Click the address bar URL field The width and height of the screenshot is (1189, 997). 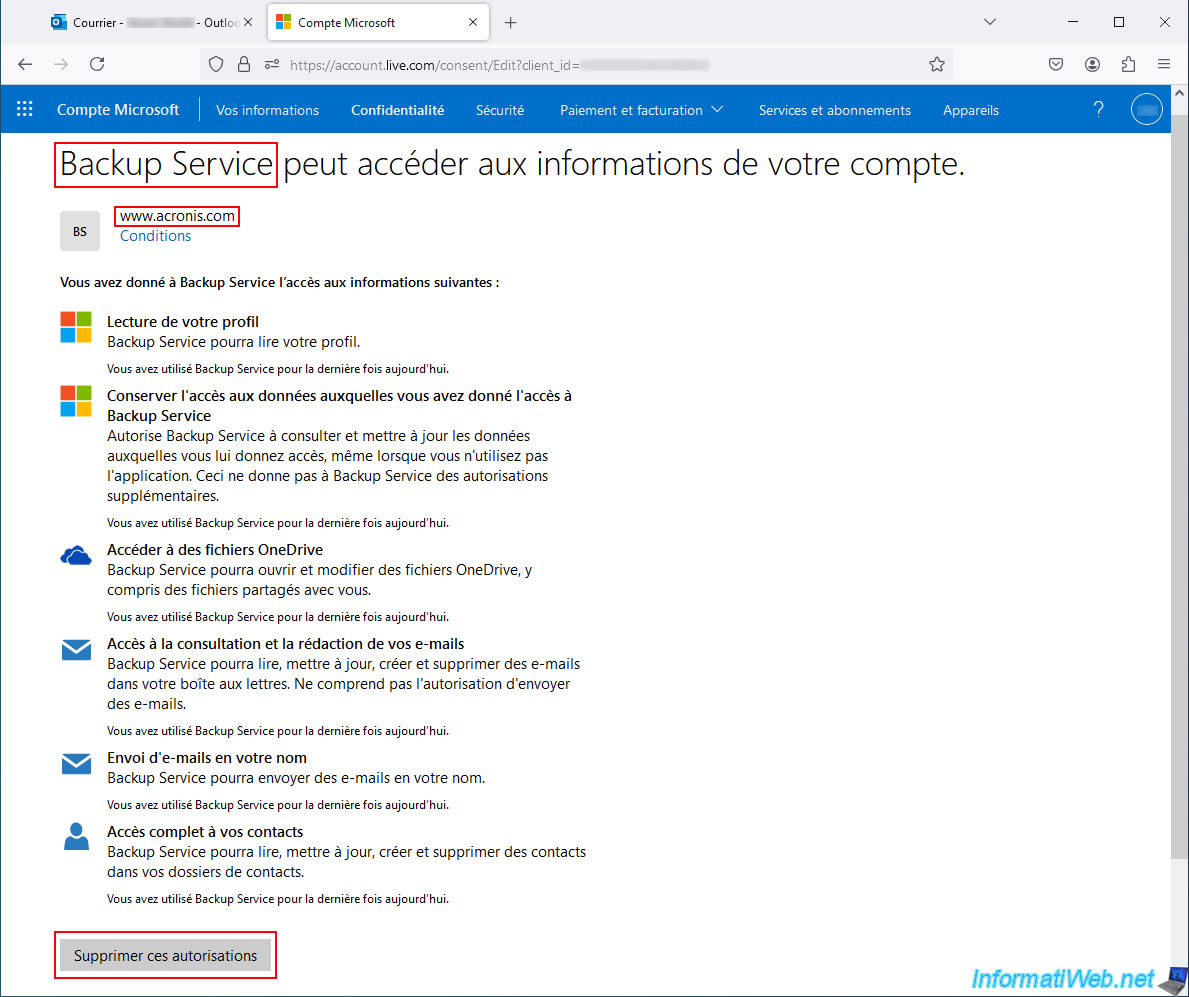click(576, 64)
